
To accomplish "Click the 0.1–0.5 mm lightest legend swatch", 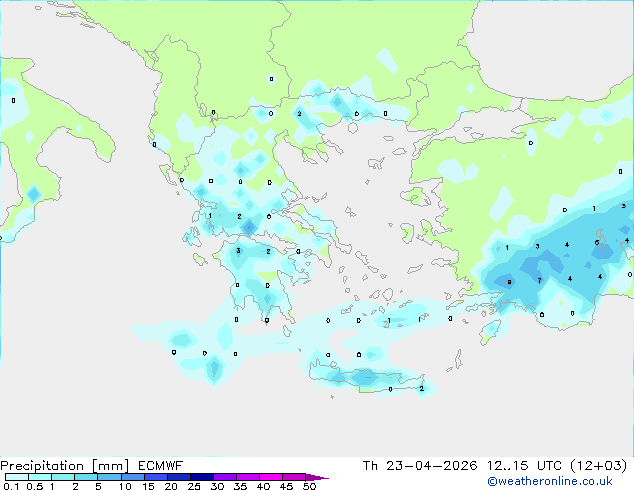I will (17, 477).
